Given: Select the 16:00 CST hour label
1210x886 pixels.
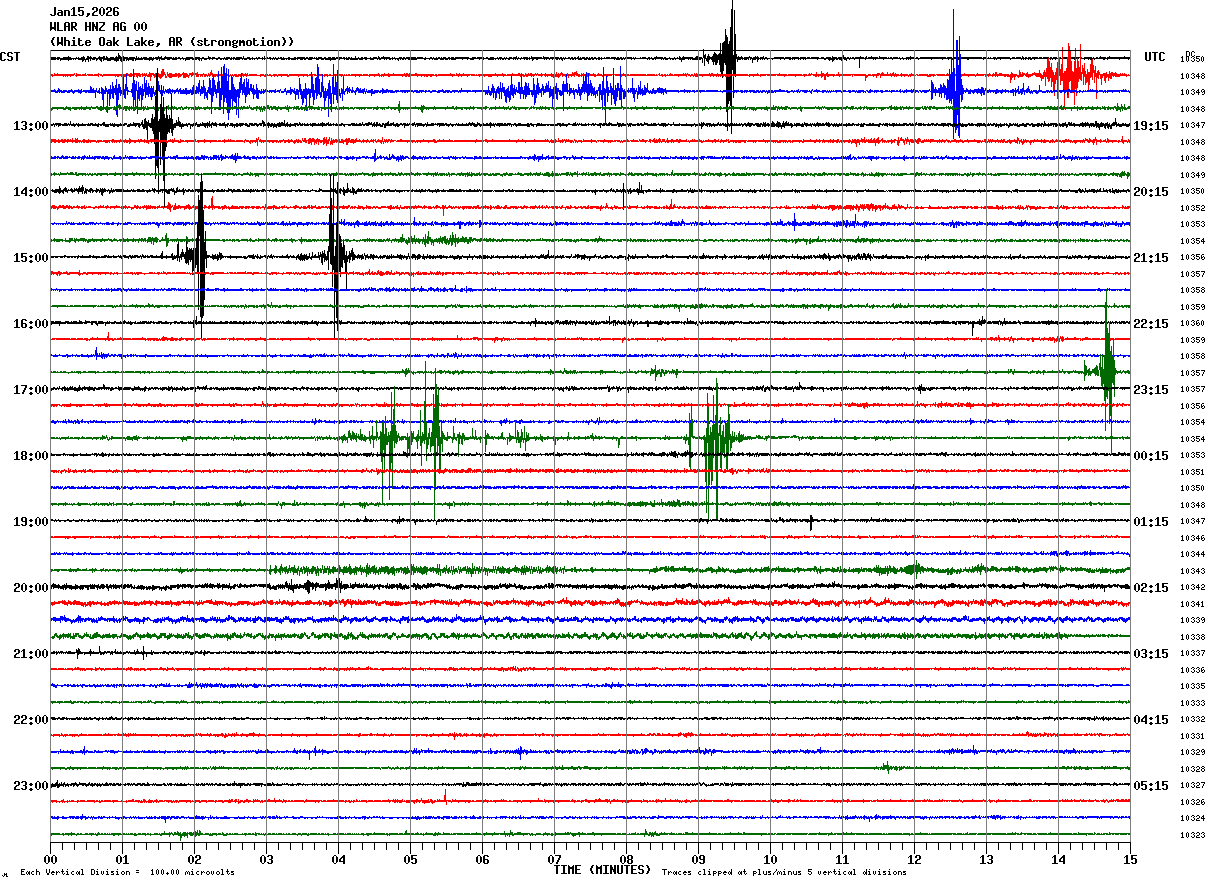Looking at the screenshot, I should coord(30,324).
